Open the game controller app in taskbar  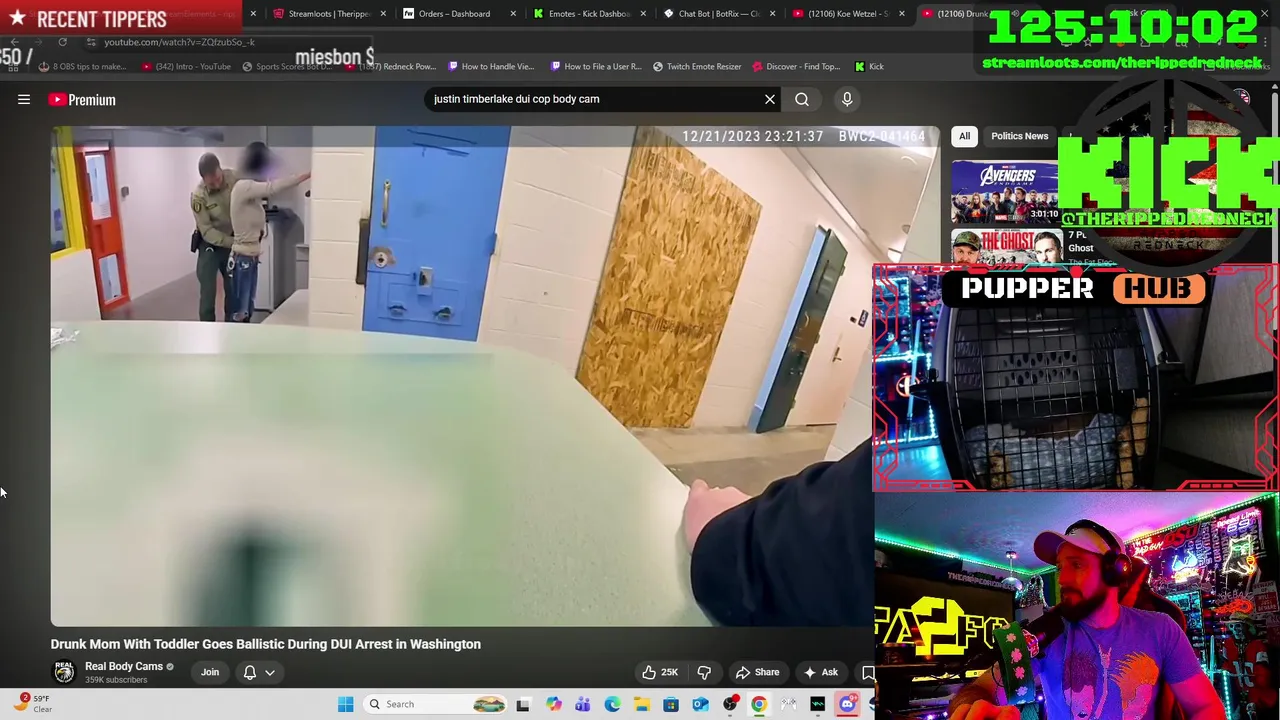tap(789, 704)
